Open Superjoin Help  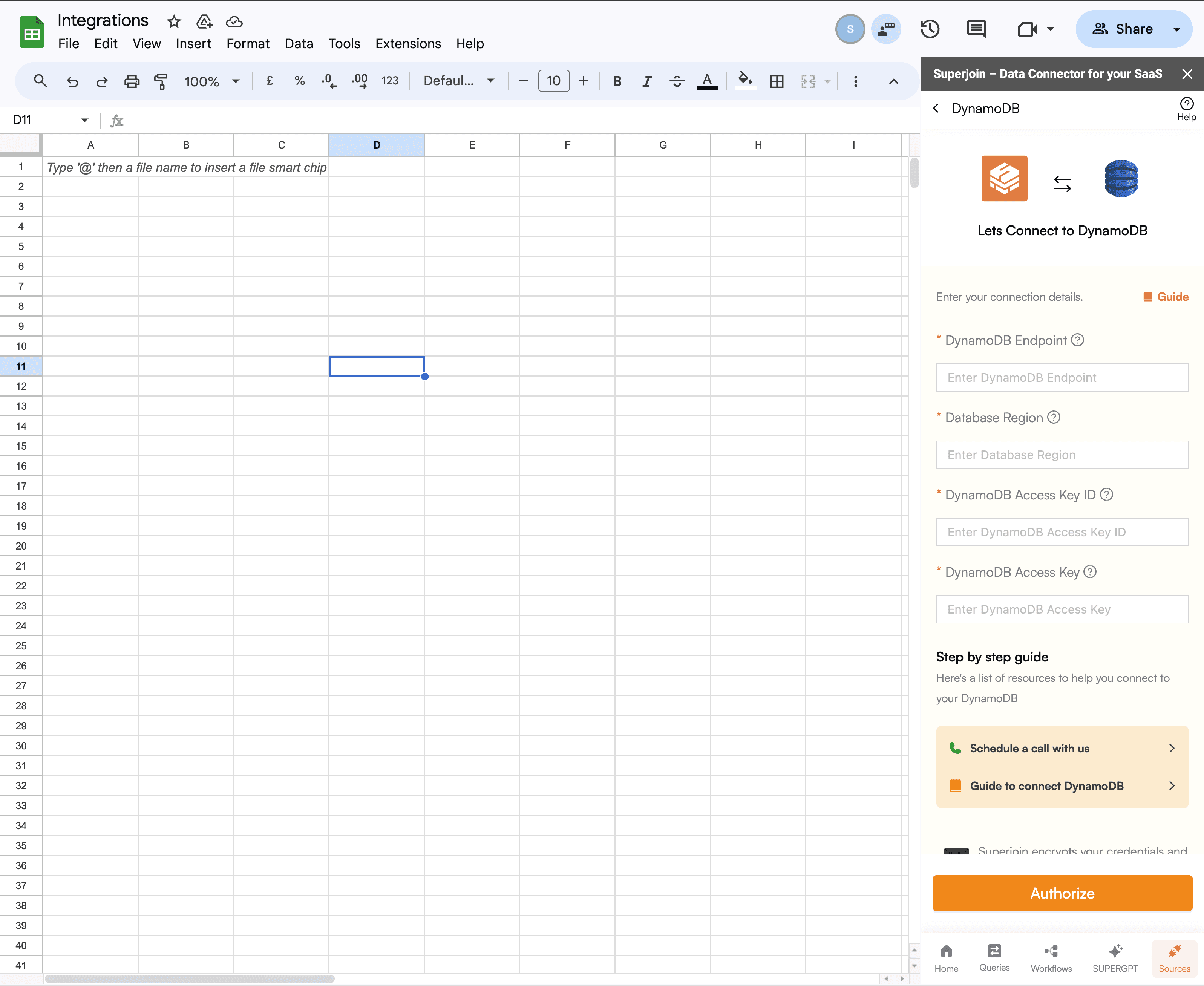1186,109
